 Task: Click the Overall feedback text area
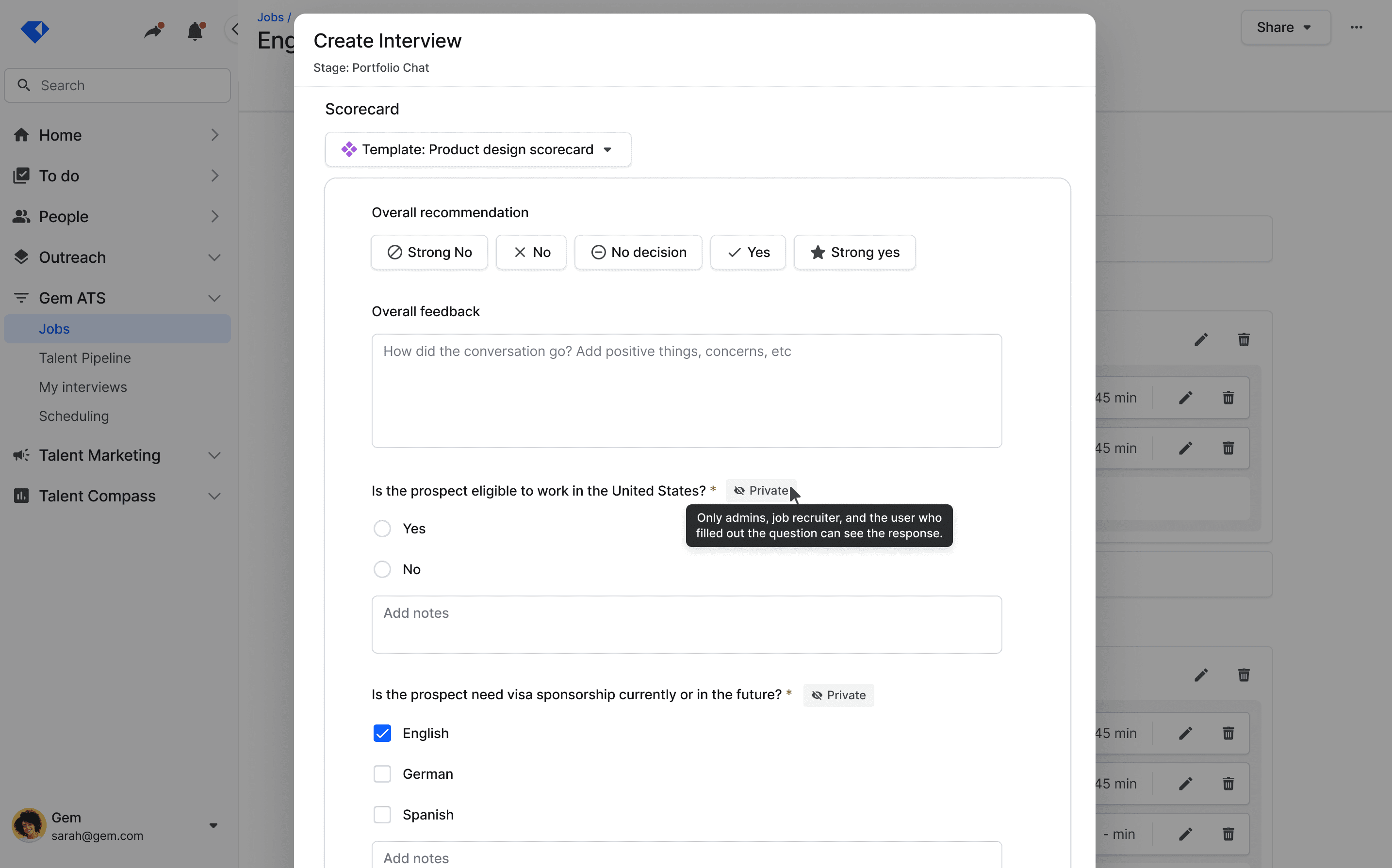pyautogui.click(x=686, y=390)
